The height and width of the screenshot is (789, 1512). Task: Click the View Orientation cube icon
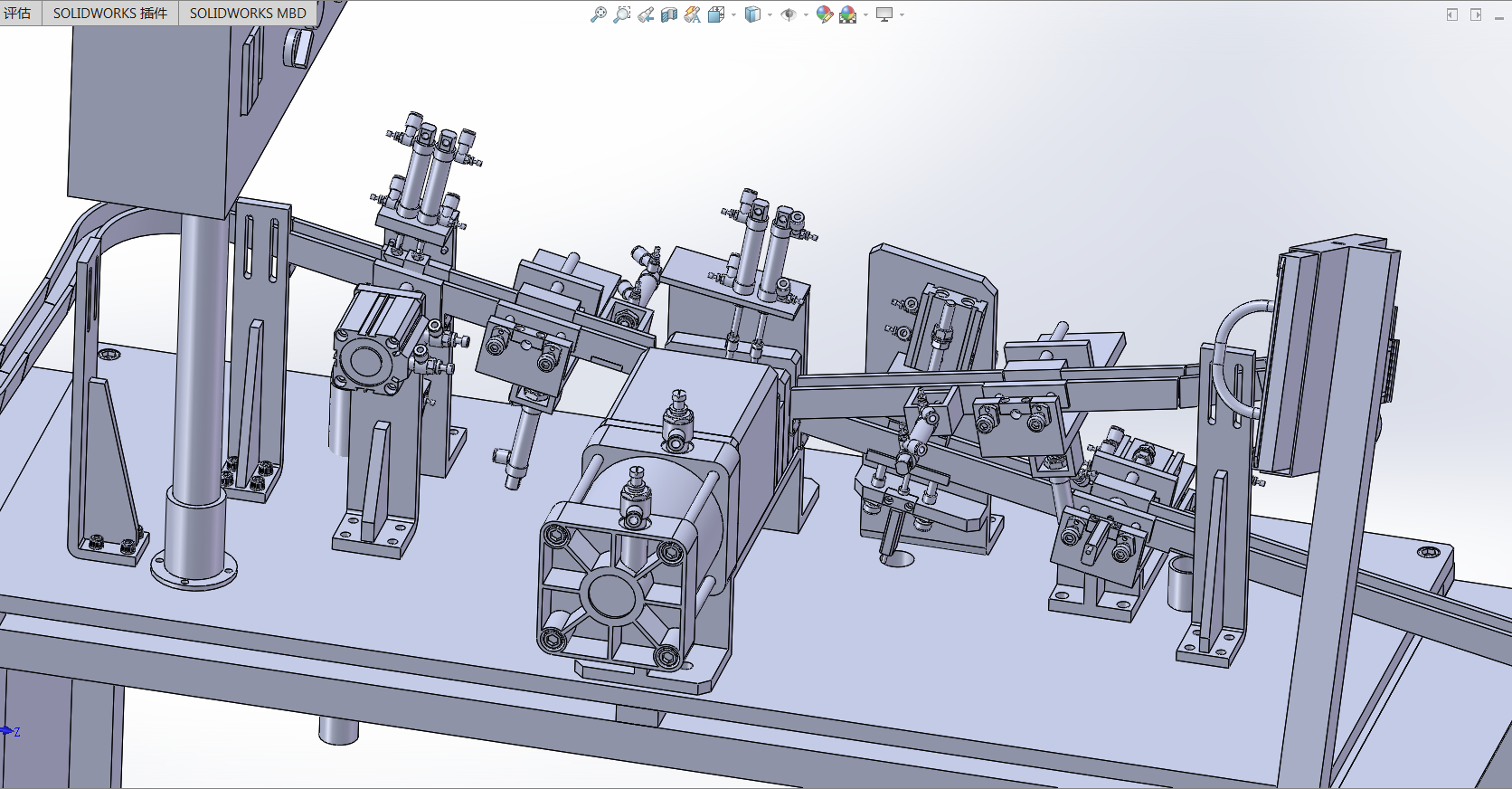click(716, 14)
